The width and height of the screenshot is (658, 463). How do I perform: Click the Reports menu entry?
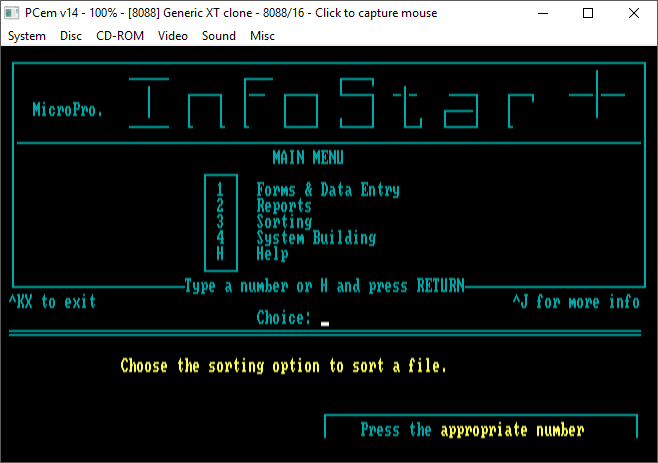[x=284, y=206]
